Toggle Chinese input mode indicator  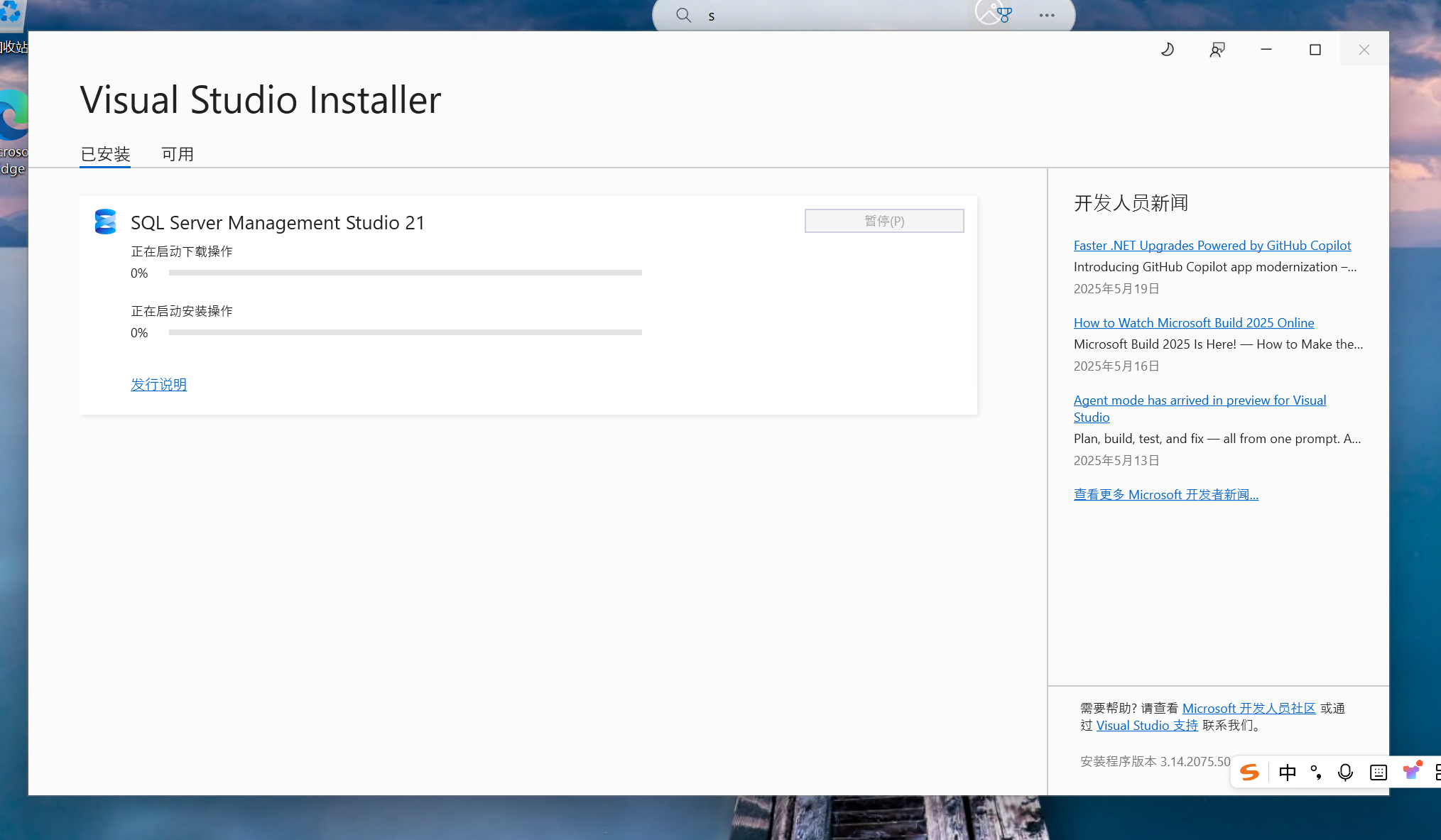[x=1287, y=773]
